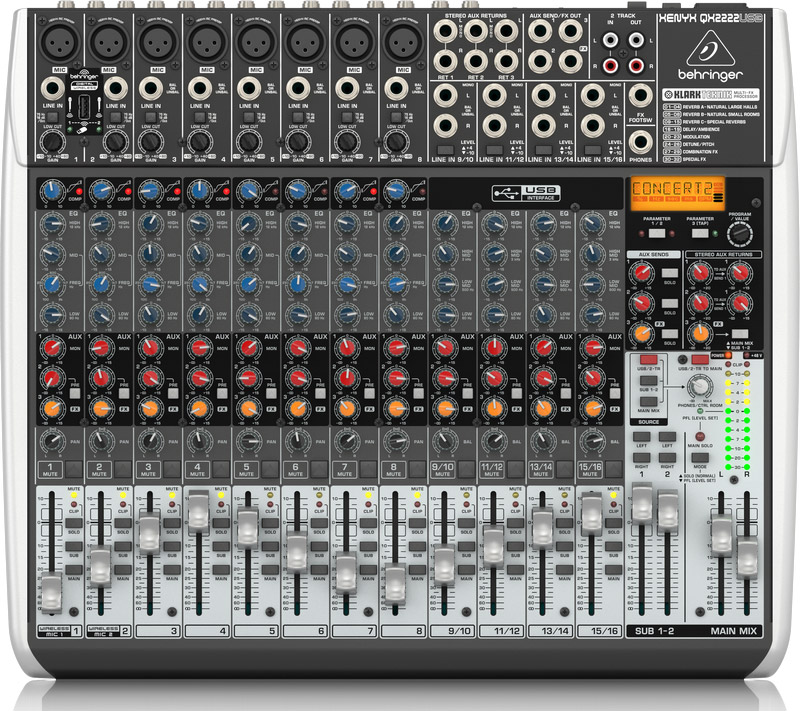This screenshot has width=800, height=711.
Task: Click the MAIN MIX right fader
Action: 747,557
